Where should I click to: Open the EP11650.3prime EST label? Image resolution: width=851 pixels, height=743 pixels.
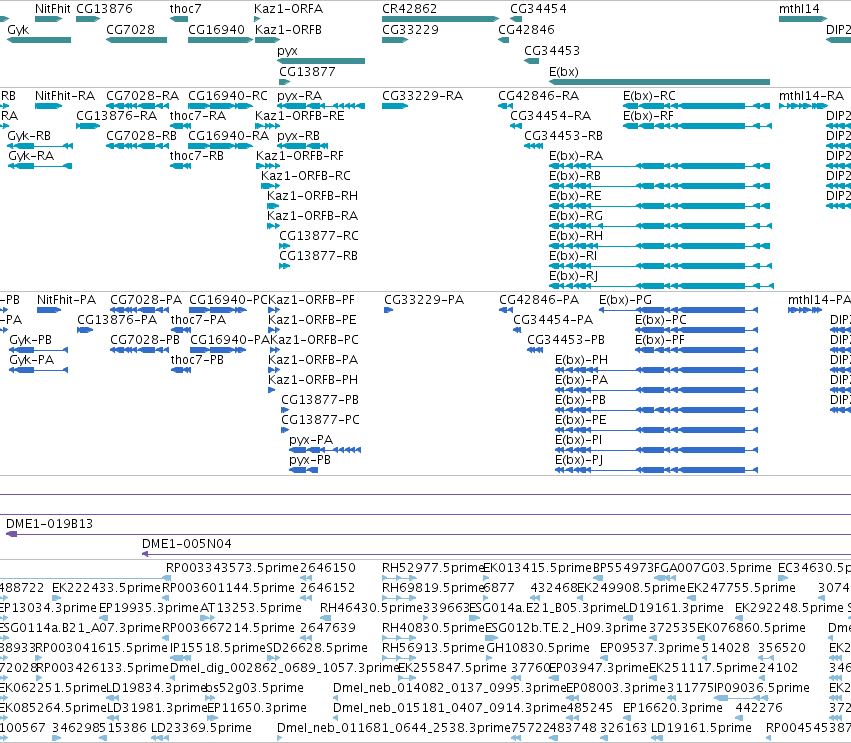257,708
